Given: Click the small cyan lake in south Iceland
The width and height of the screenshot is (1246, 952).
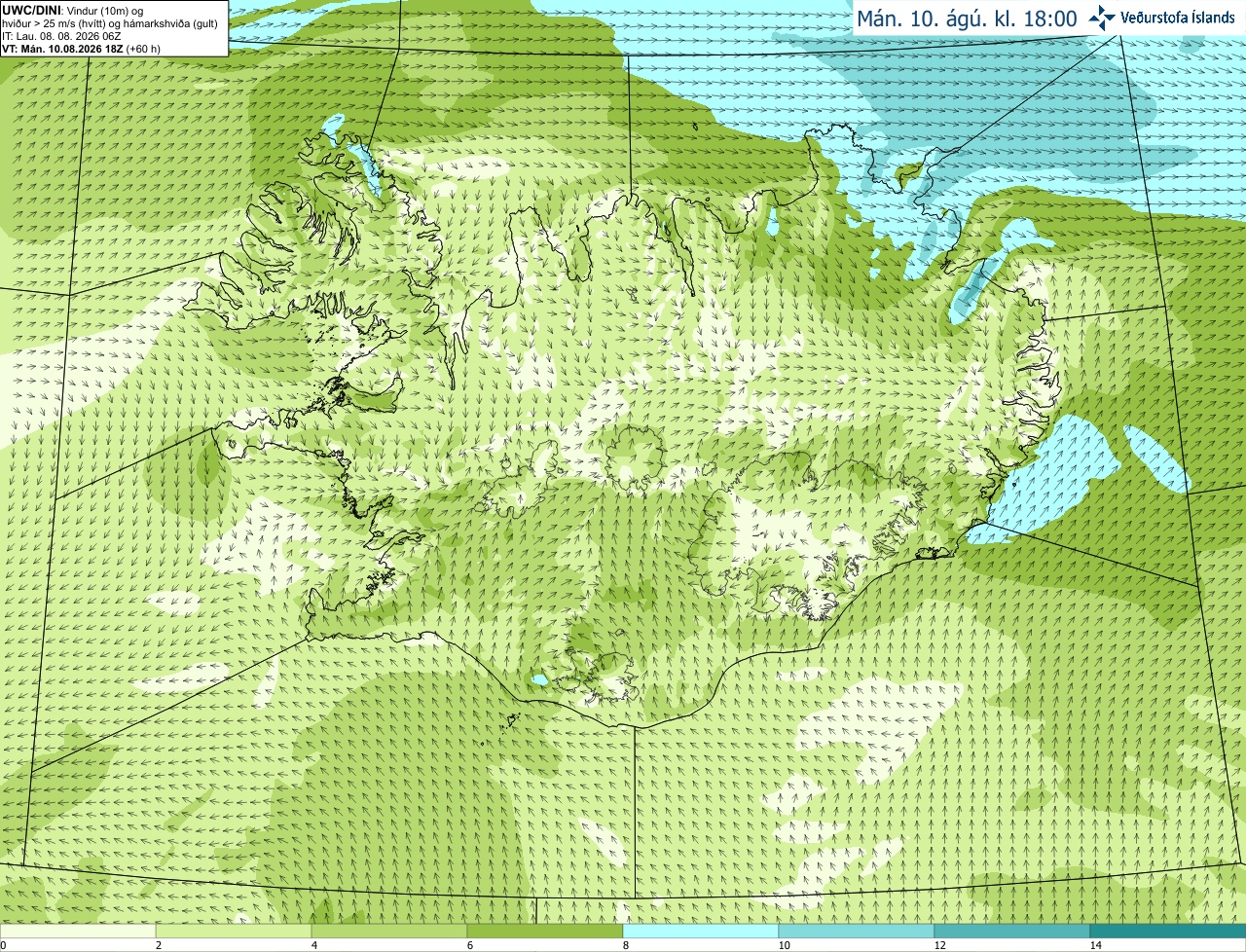Looking at the screenshot, I should coord(538,679).
